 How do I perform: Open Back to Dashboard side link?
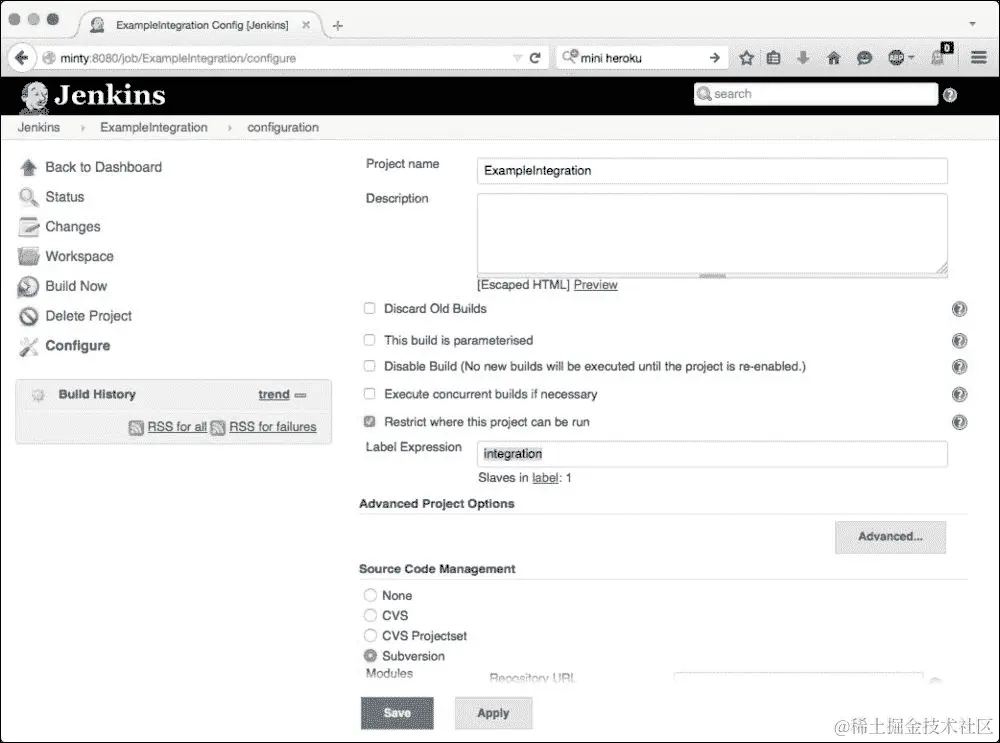tap(103, 167)
